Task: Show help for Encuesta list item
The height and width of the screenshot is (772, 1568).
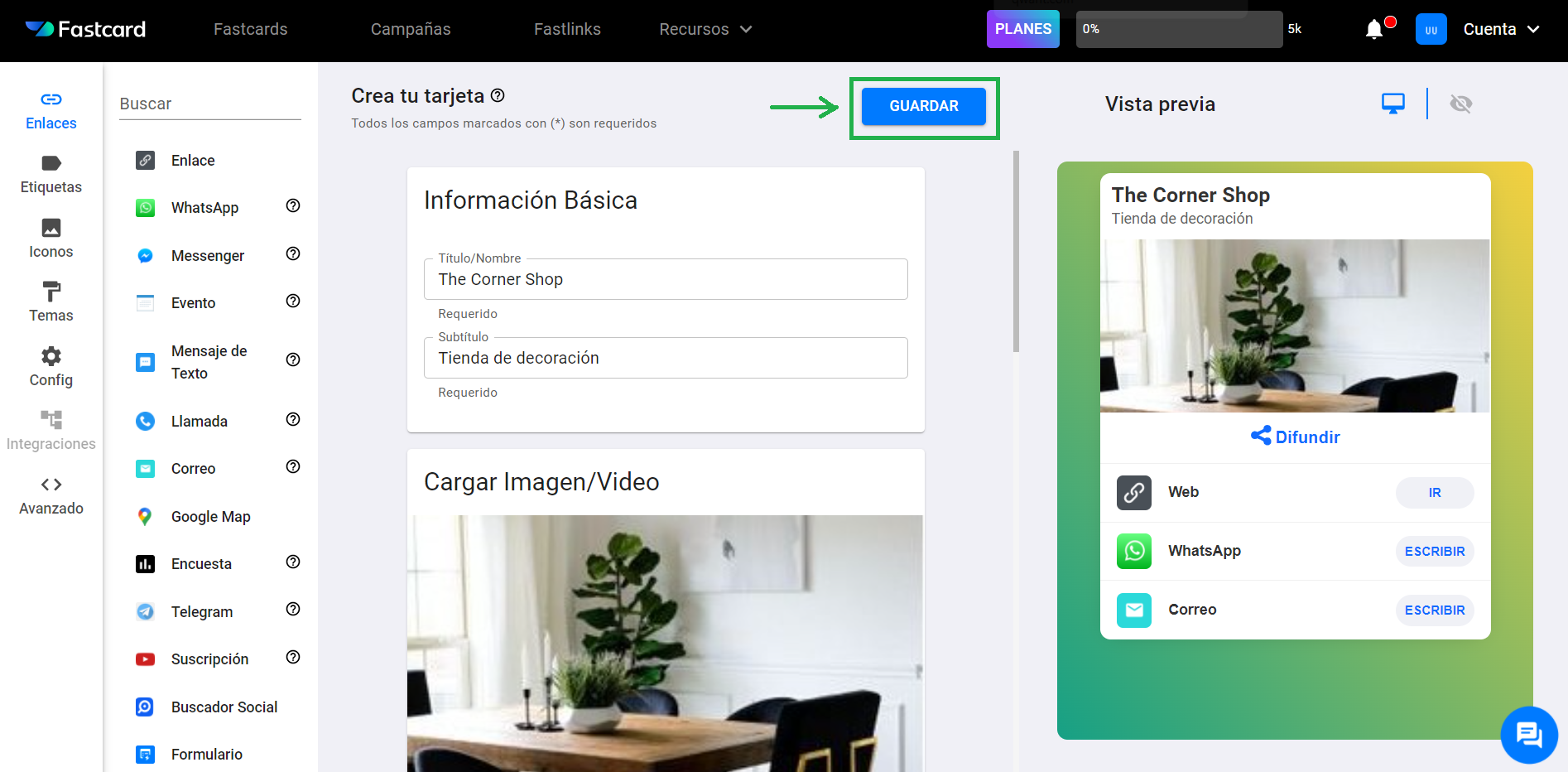Action: click(x=293, y=562)
